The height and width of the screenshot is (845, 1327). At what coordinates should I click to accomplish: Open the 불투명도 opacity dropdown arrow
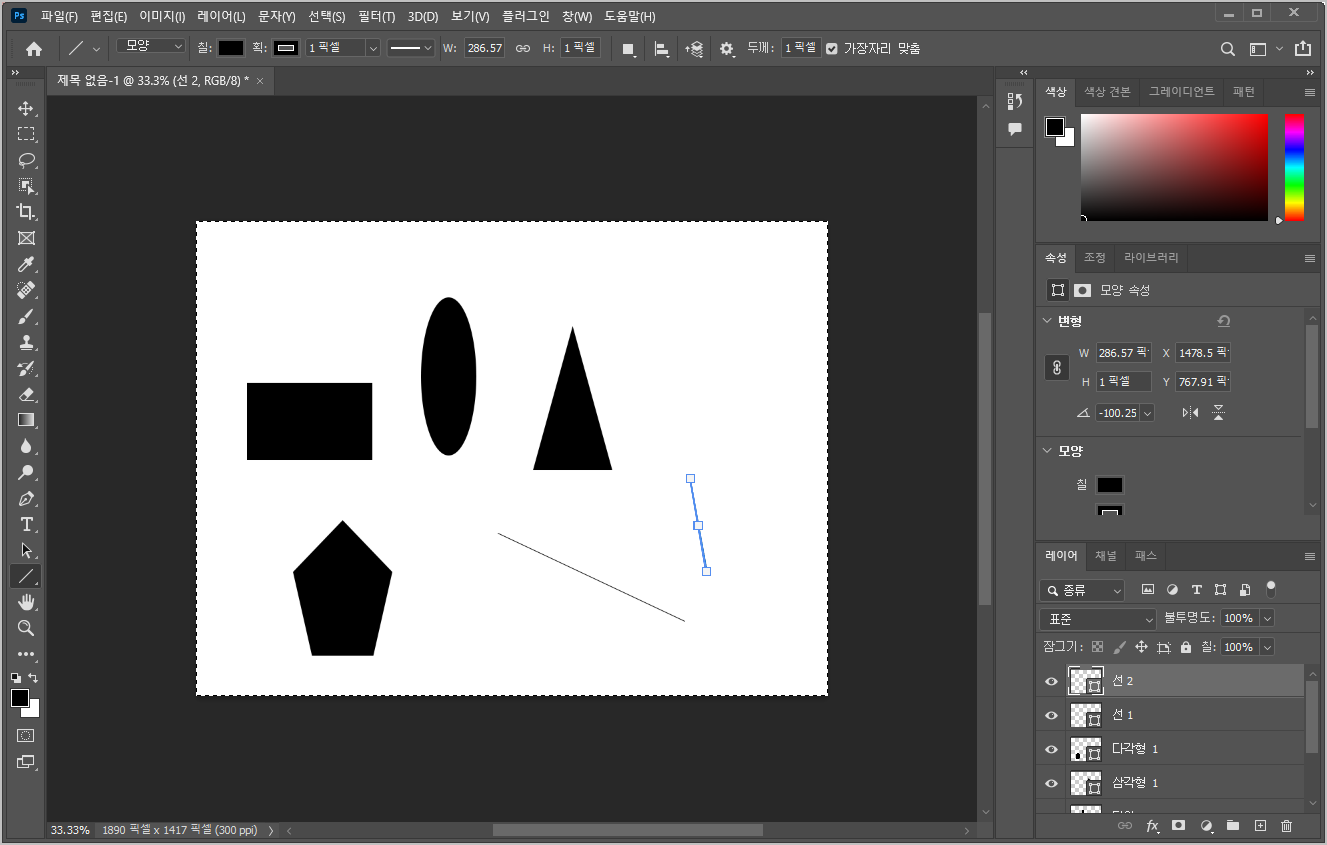(x=1268, y=619)
